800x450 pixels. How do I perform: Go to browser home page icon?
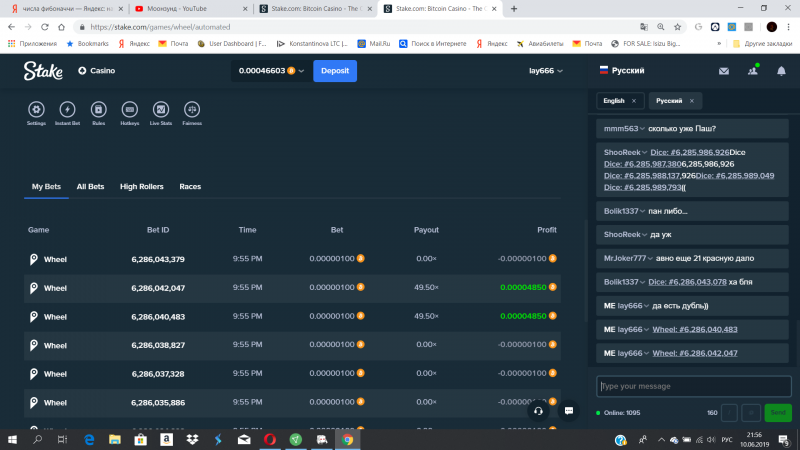(61, 27)
